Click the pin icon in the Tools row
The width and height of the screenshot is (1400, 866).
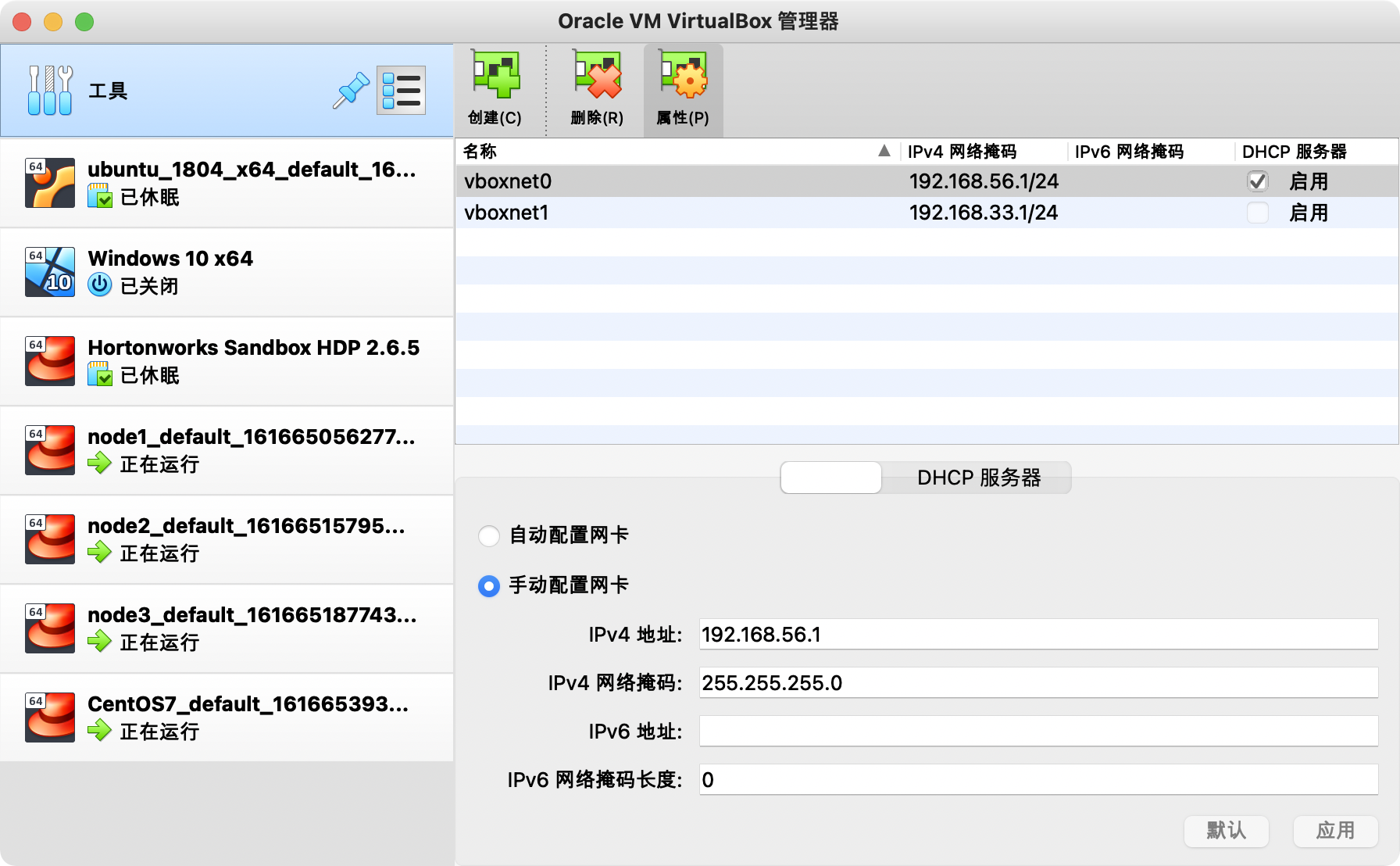tap(351, 91)
